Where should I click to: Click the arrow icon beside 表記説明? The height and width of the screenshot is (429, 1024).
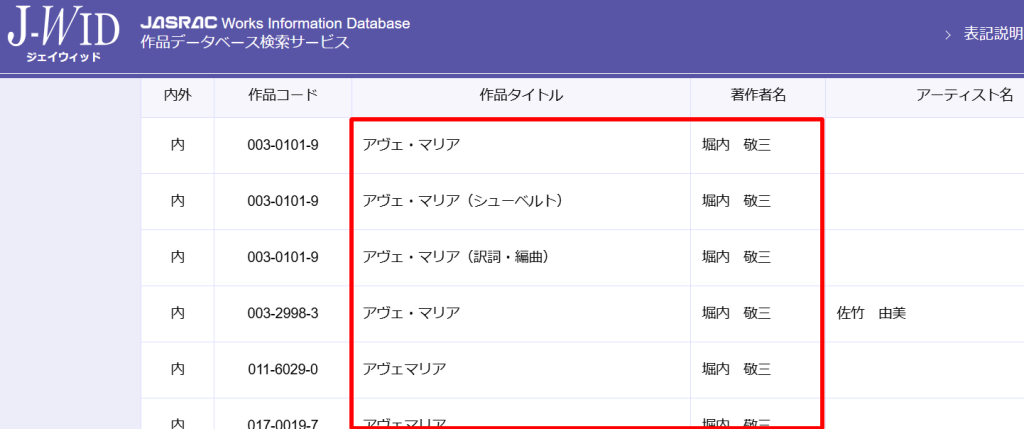click(x=947, y=35)
